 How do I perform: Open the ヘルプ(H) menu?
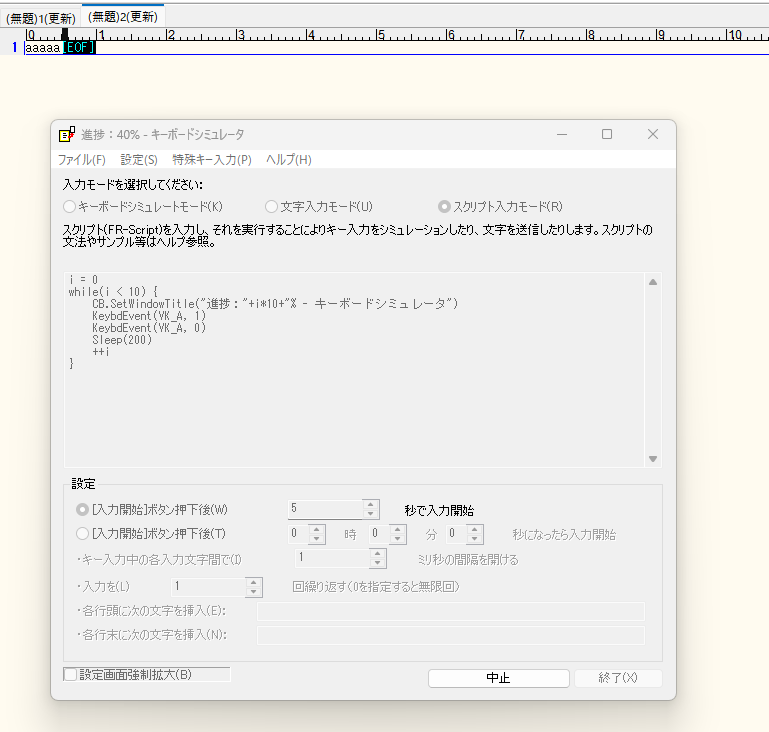click(x=288, y=160)
